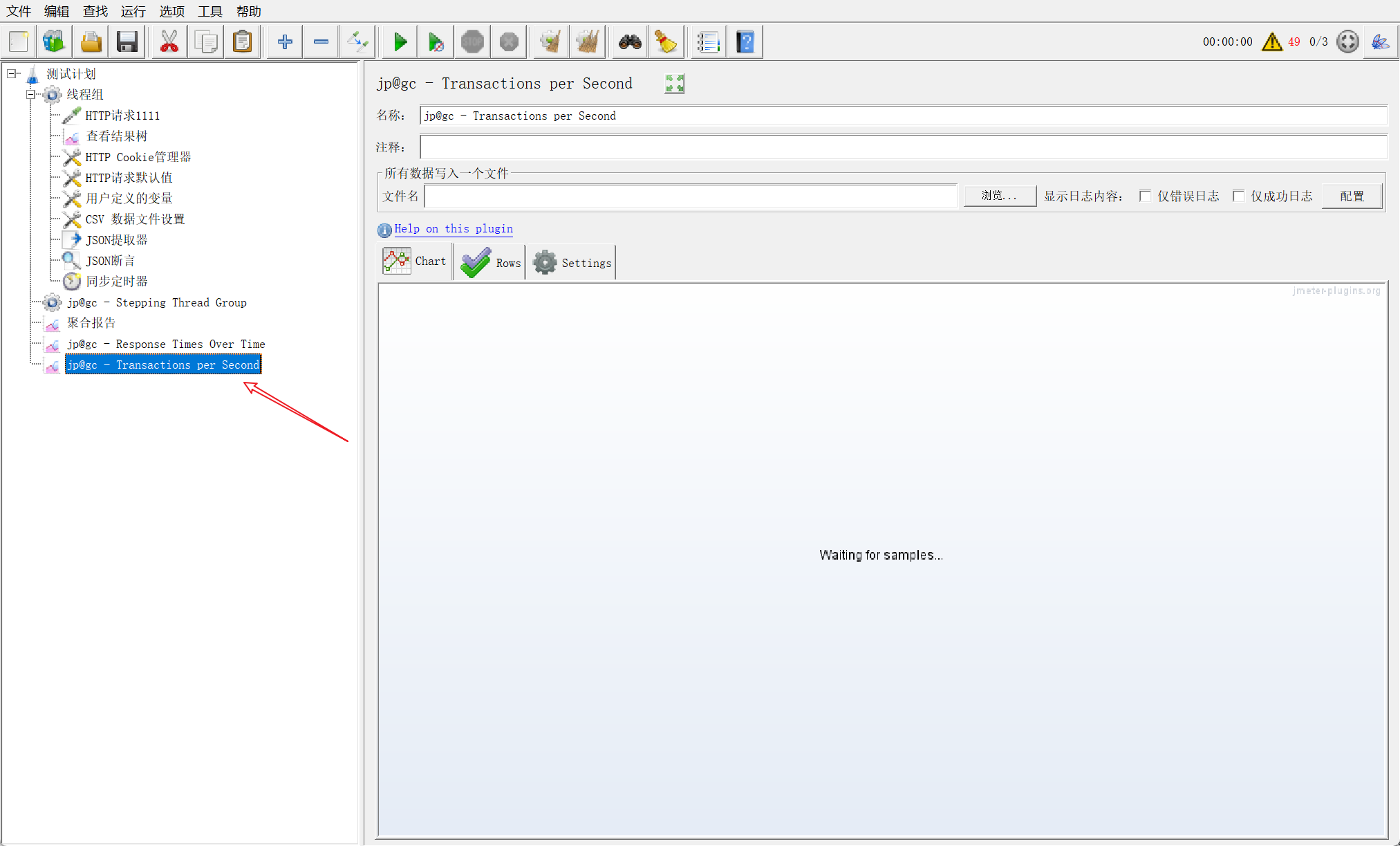This screenshot has width=1400, height=846.
Task: Click the Shutdown threads icon
Action: click(x=510, y=42)
